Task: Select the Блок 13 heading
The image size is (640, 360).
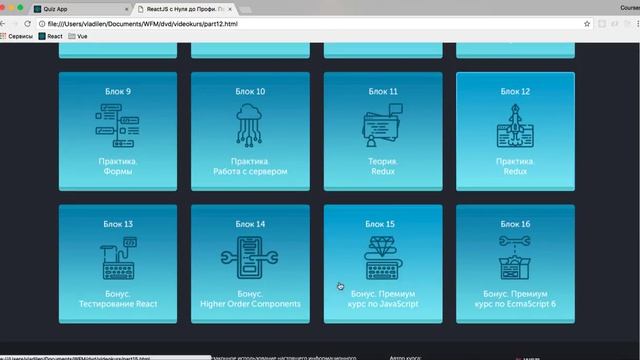Action: coord(118,224)
